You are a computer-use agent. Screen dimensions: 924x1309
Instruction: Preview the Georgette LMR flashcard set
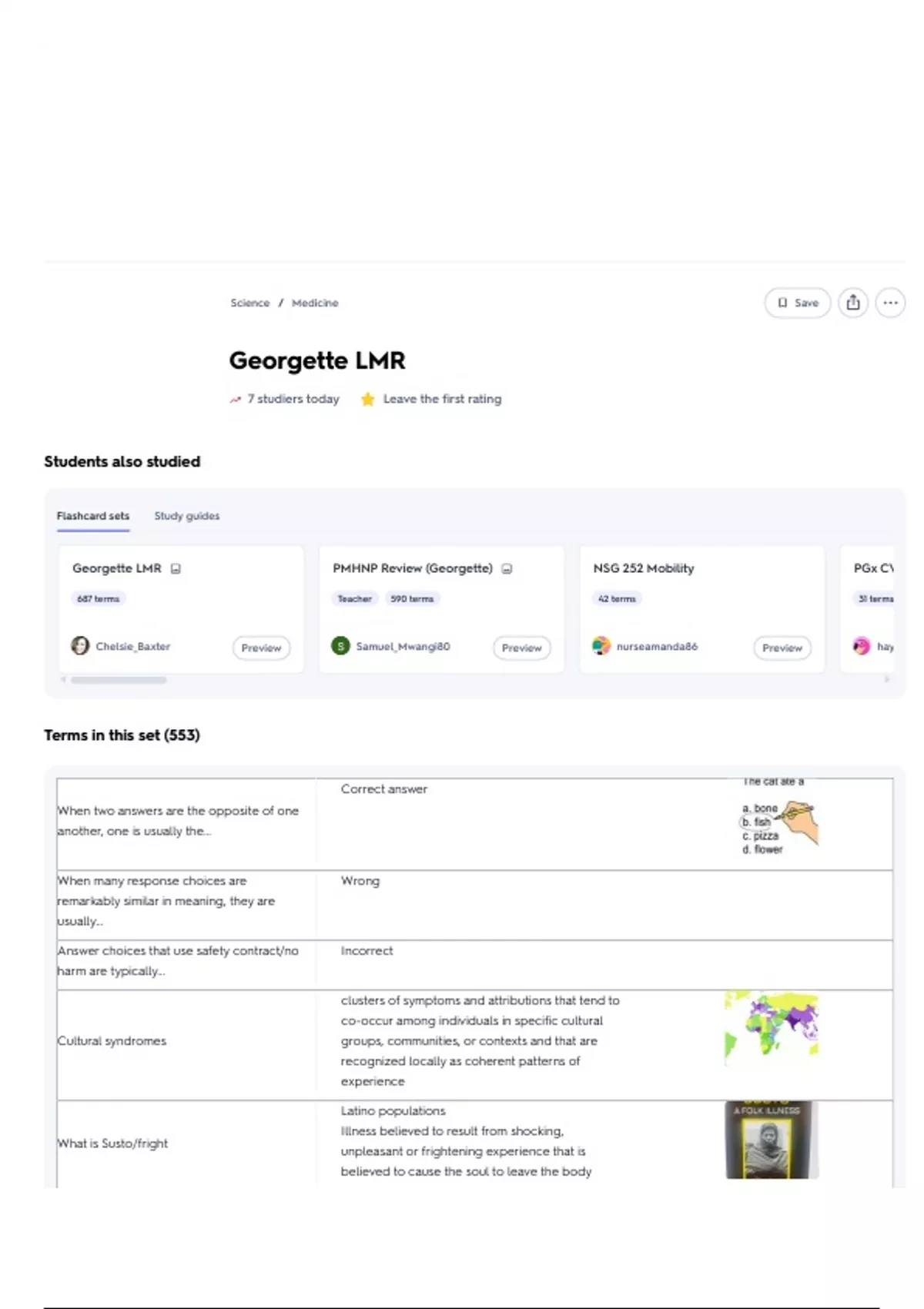pos(261,648)
